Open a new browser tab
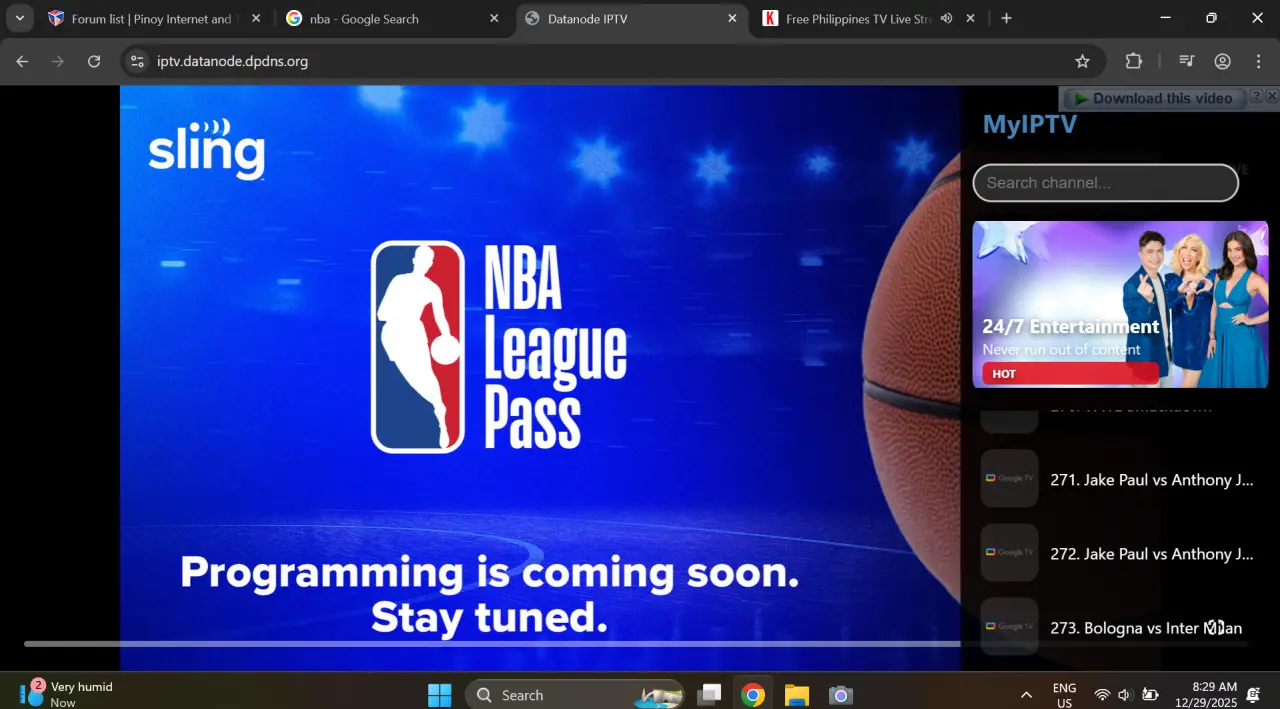This screenshot has width=1280, height=709. point(1006,18)
